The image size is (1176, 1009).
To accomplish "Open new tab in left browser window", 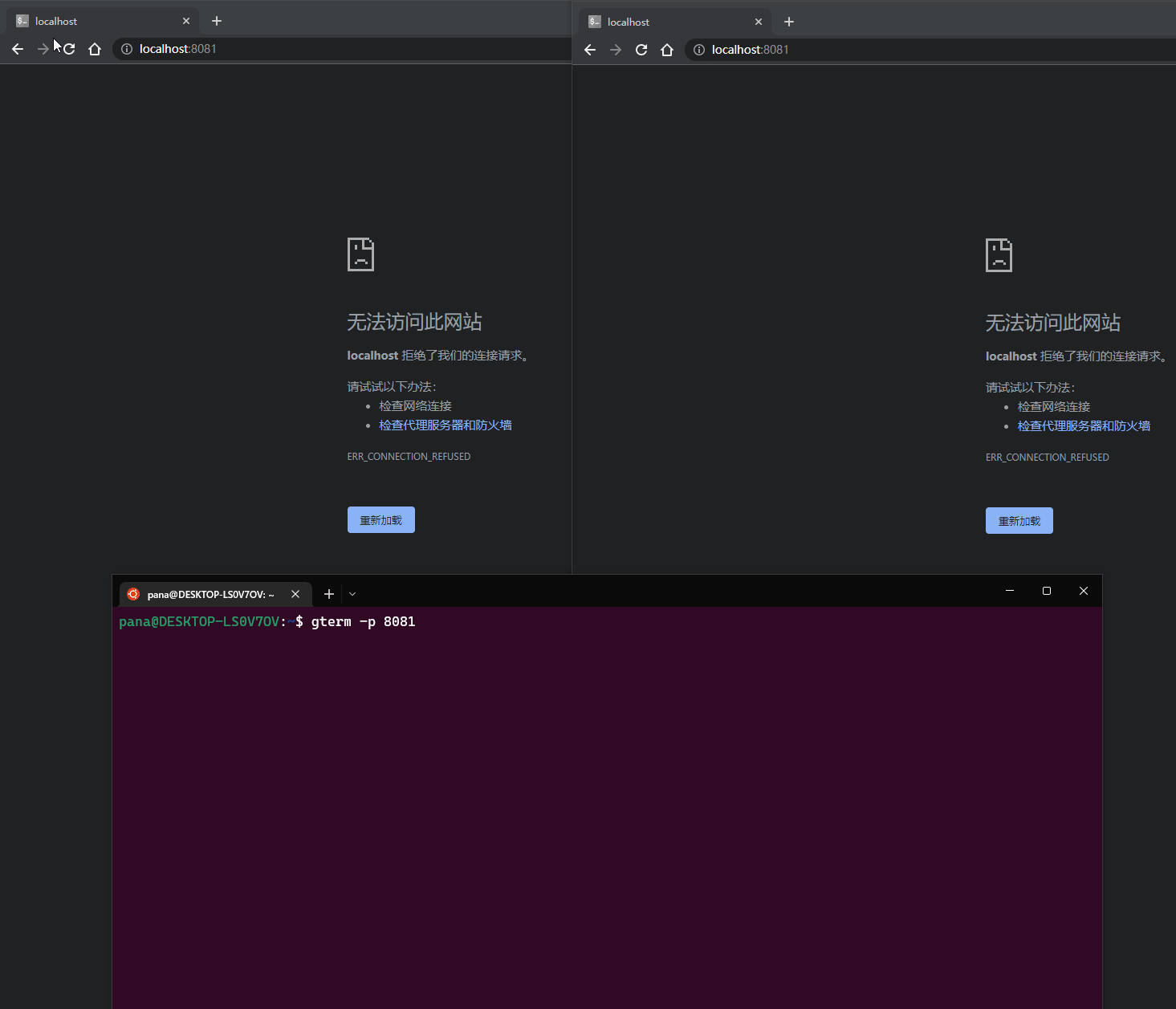I will point(217,21).
